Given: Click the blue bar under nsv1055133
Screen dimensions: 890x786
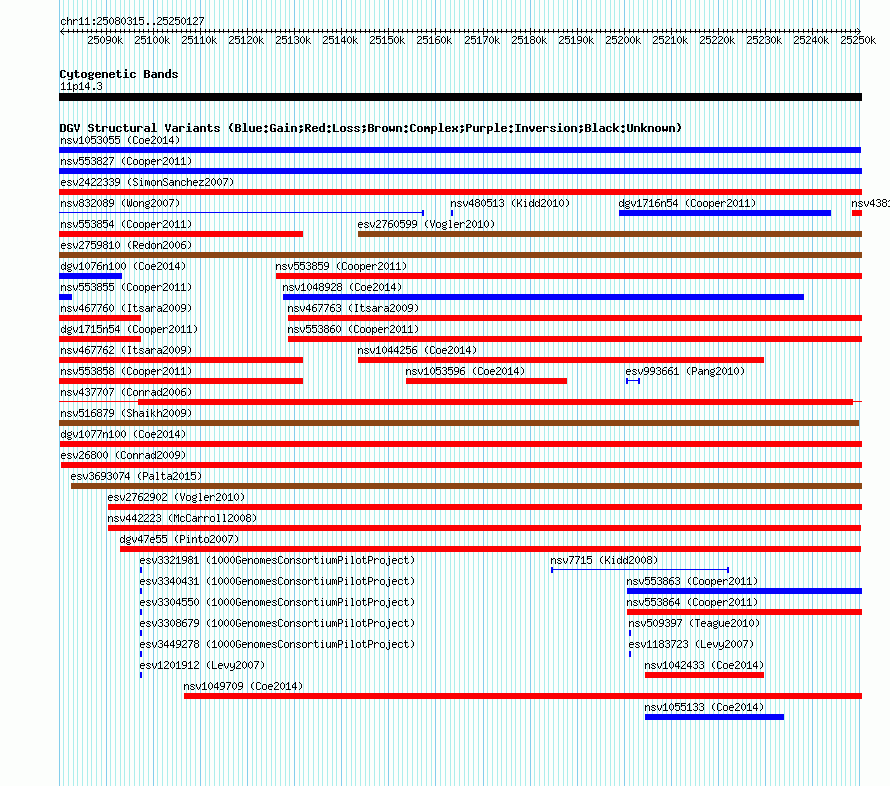Looking at the screenshot, I should [x=714, y=717].
